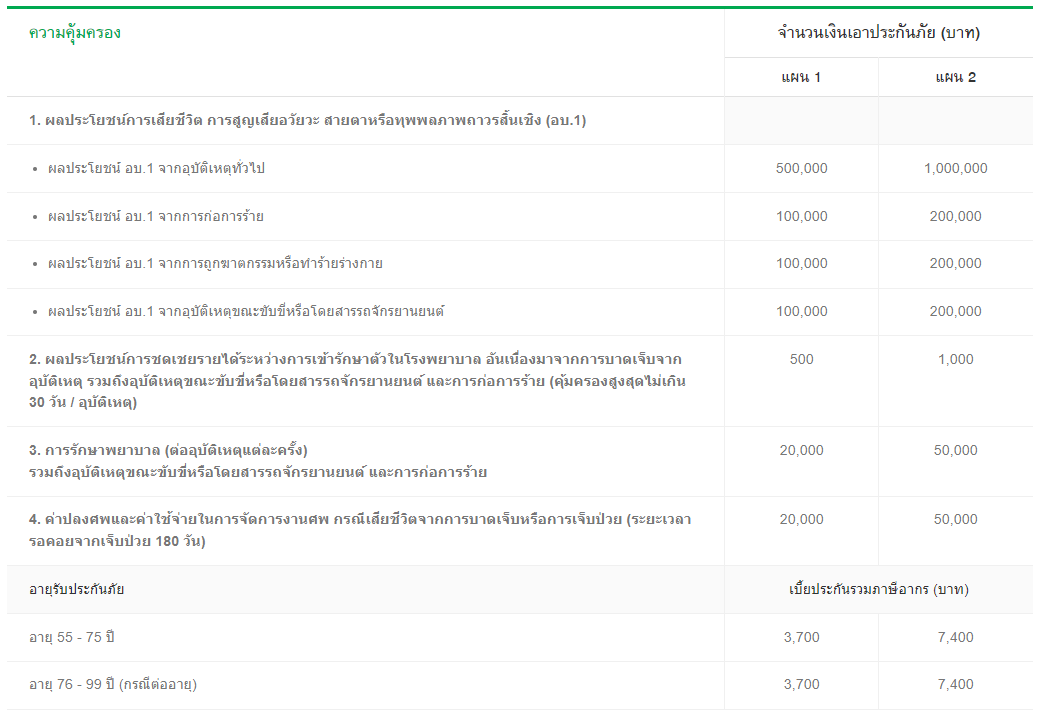Screen dimensions: 1039x717
Task: Select the 500 value in section 2
Action: [x=801, y=359]
